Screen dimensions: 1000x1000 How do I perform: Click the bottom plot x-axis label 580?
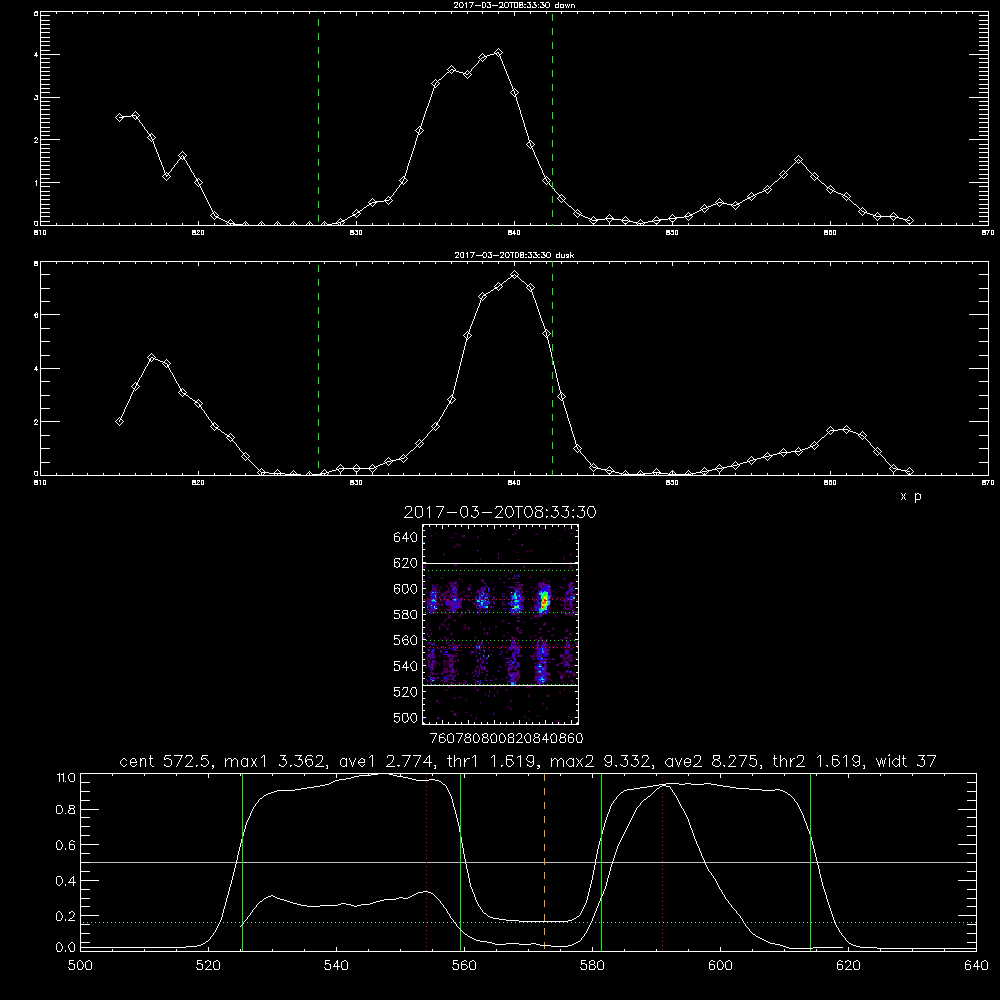(x=592, y=966)
